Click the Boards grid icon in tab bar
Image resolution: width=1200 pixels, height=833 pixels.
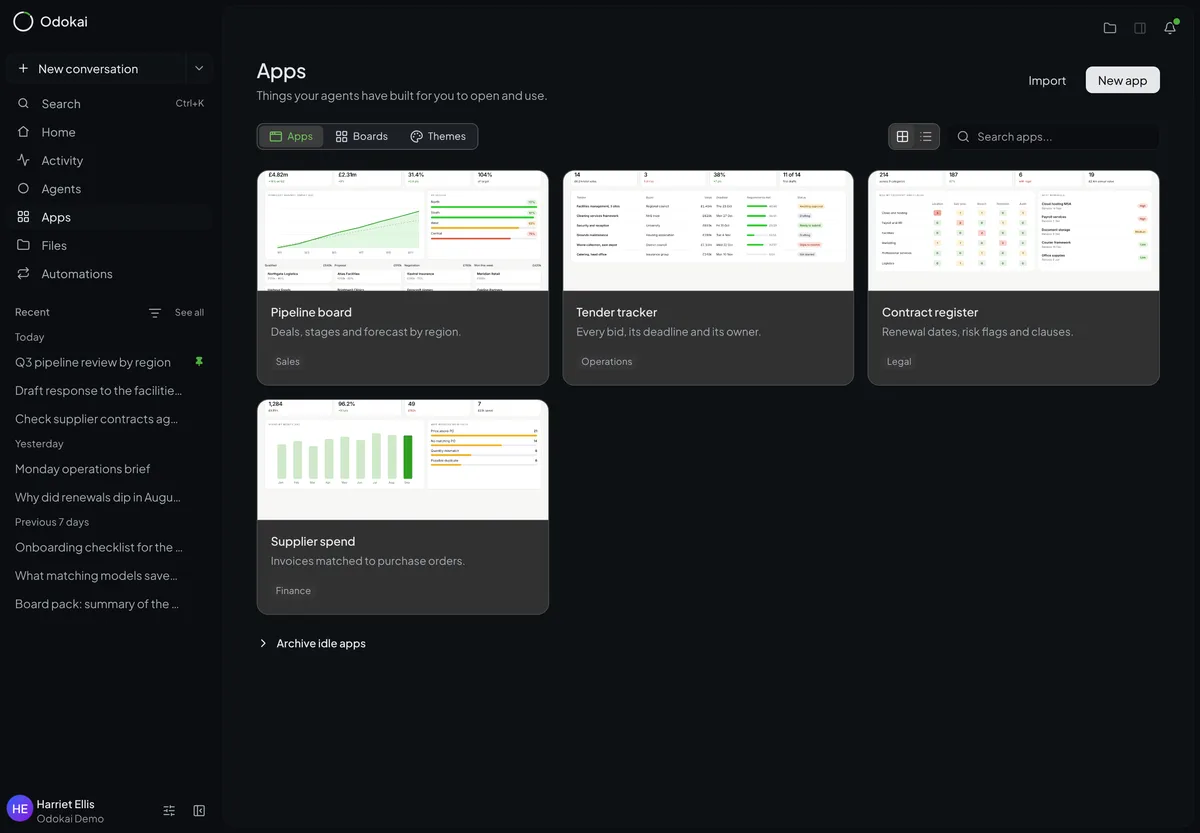point(342,136)
